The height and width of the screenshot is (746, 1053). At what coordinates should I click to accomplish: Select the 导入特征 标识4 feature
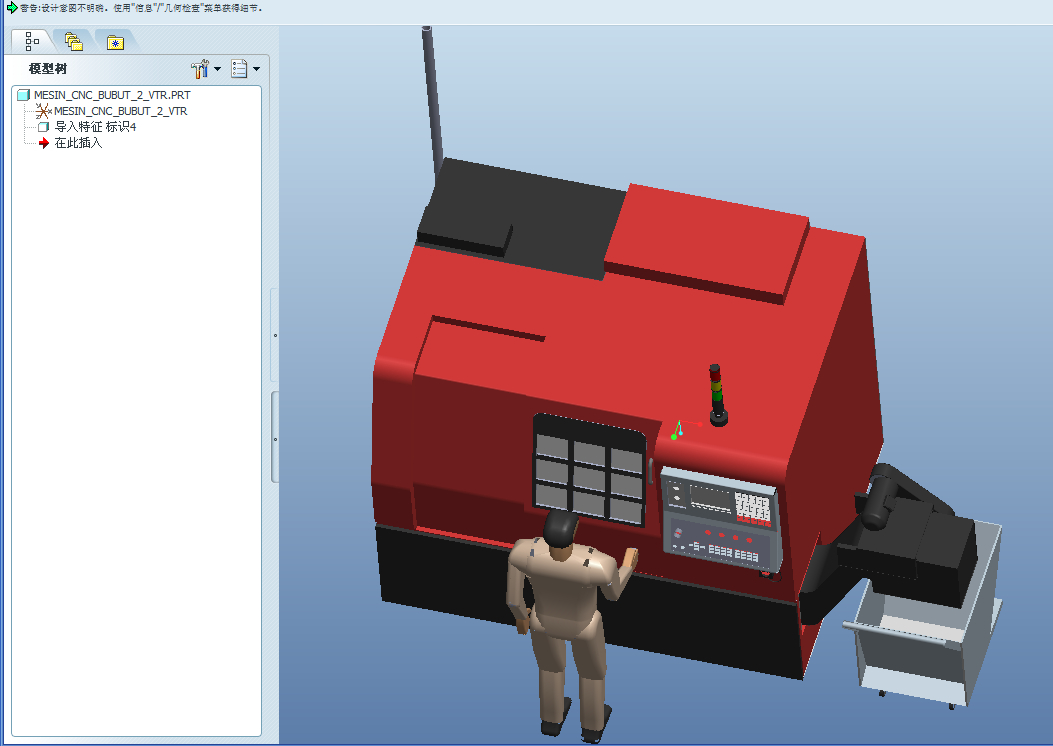point(95,127)
